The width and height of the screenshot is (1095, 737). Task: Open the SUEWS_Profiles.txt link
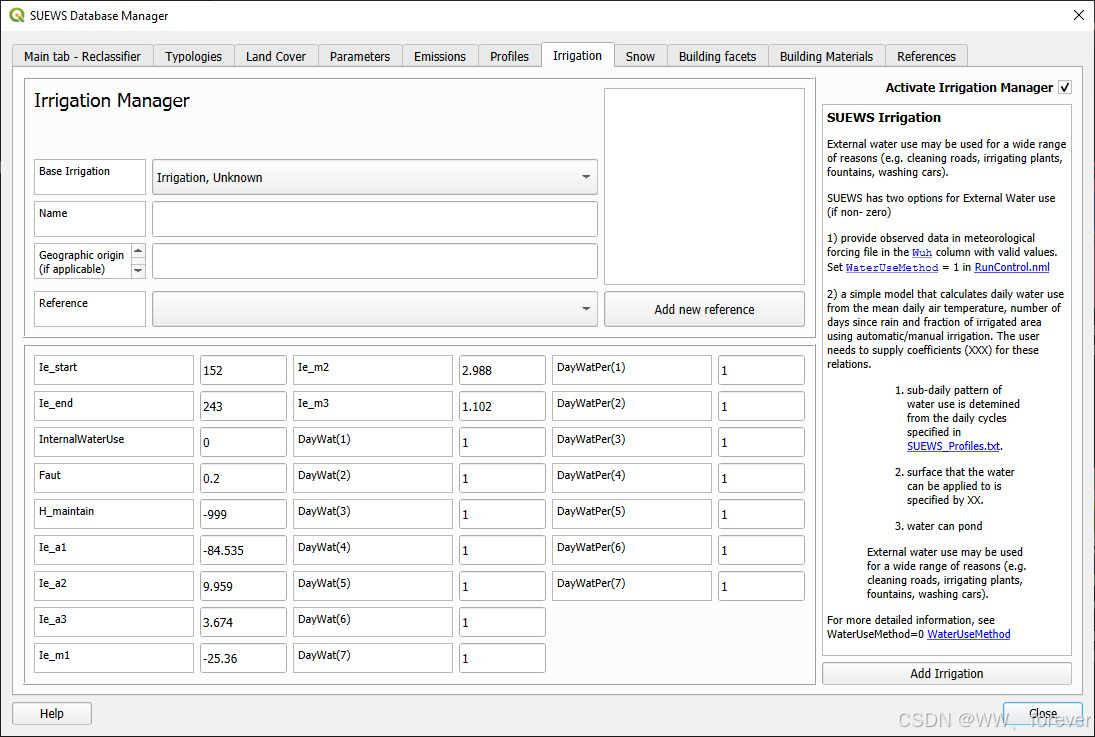[x=953, y=446]
